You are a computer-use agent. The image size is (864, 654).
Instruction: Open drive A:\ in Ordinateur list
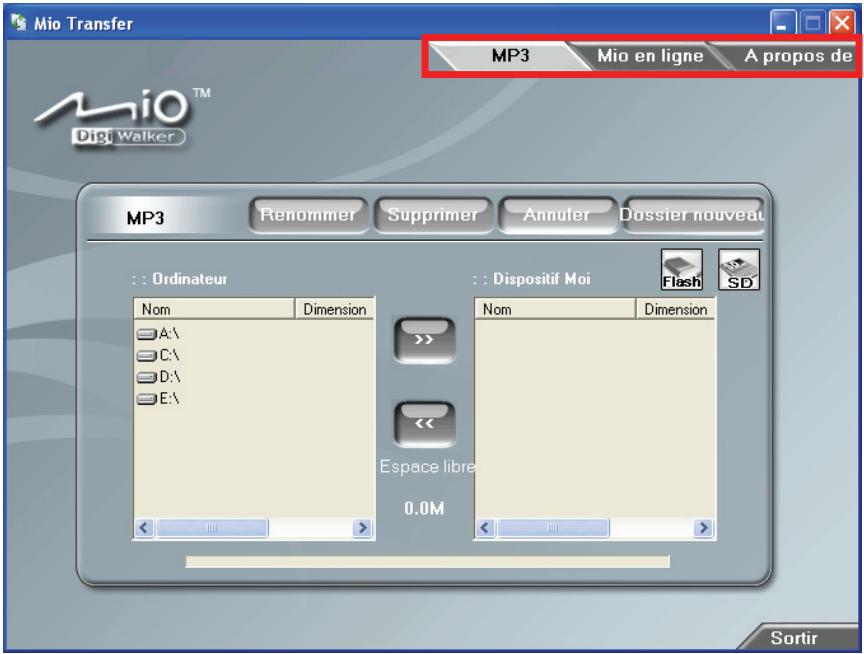pos(158,334)
